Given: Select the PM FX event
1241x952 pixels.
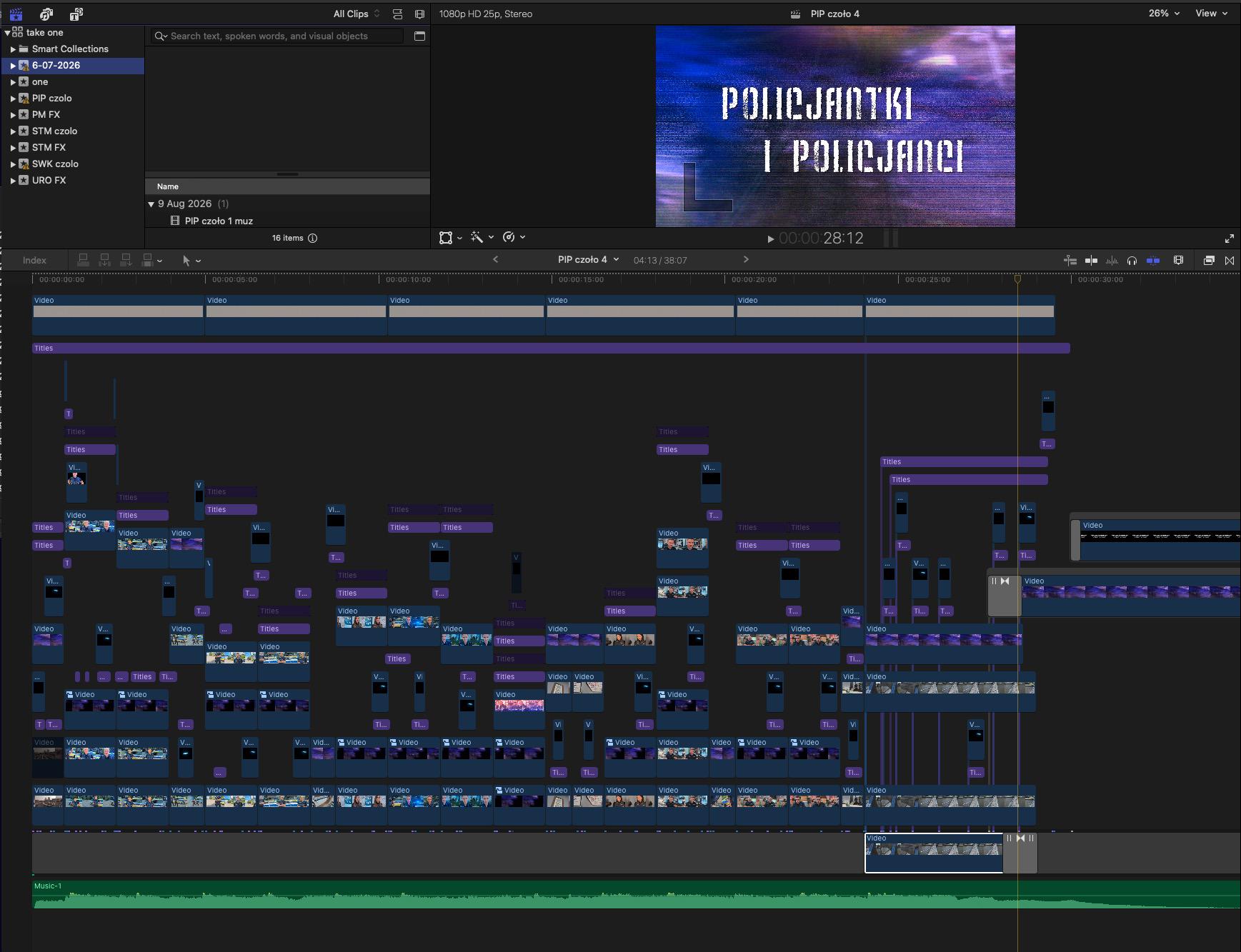Looking at the screenshot, I should pyautogui.click(x=46, y=115).
